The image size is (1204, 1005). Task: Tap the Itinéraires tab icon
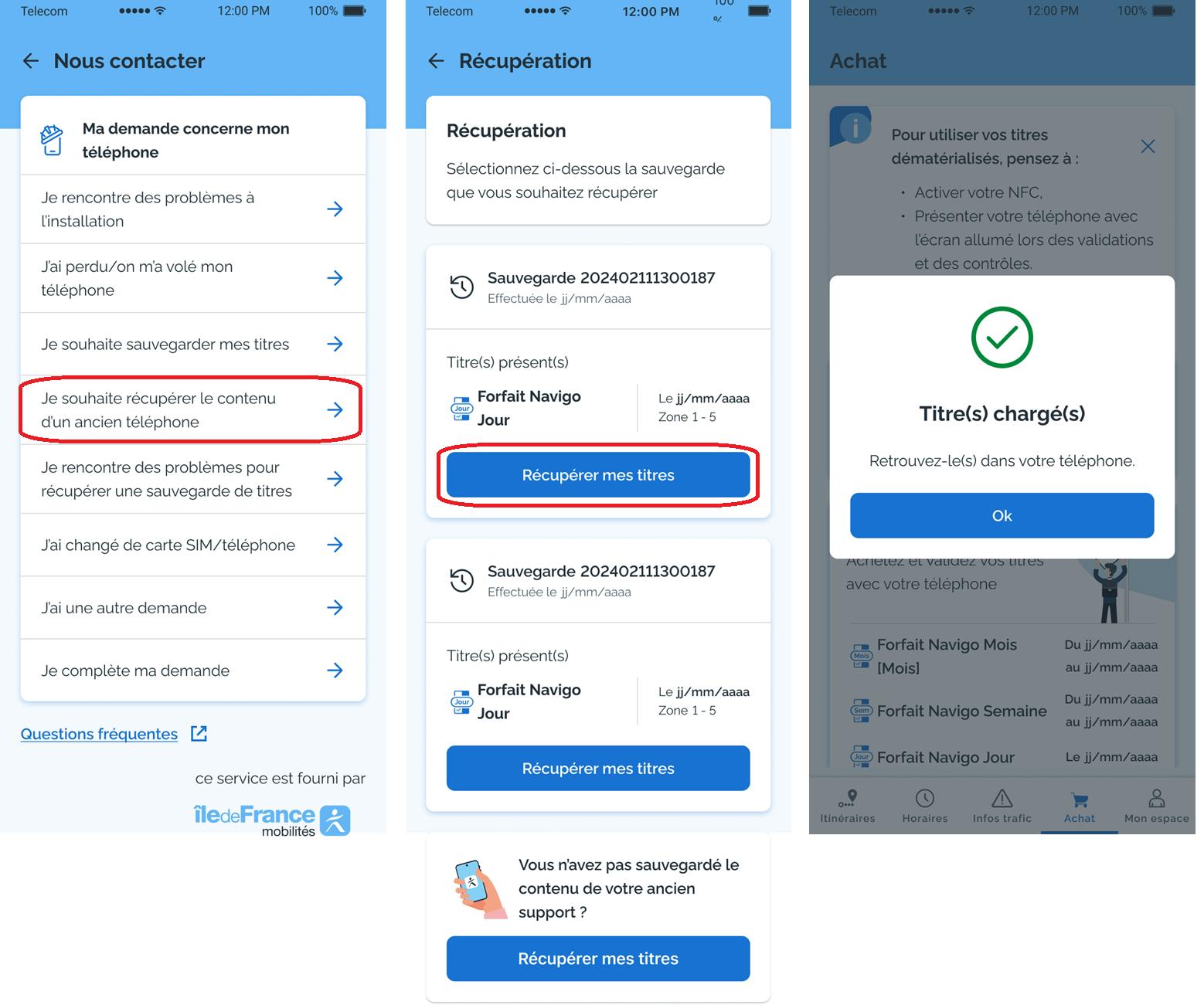point(848,798)
